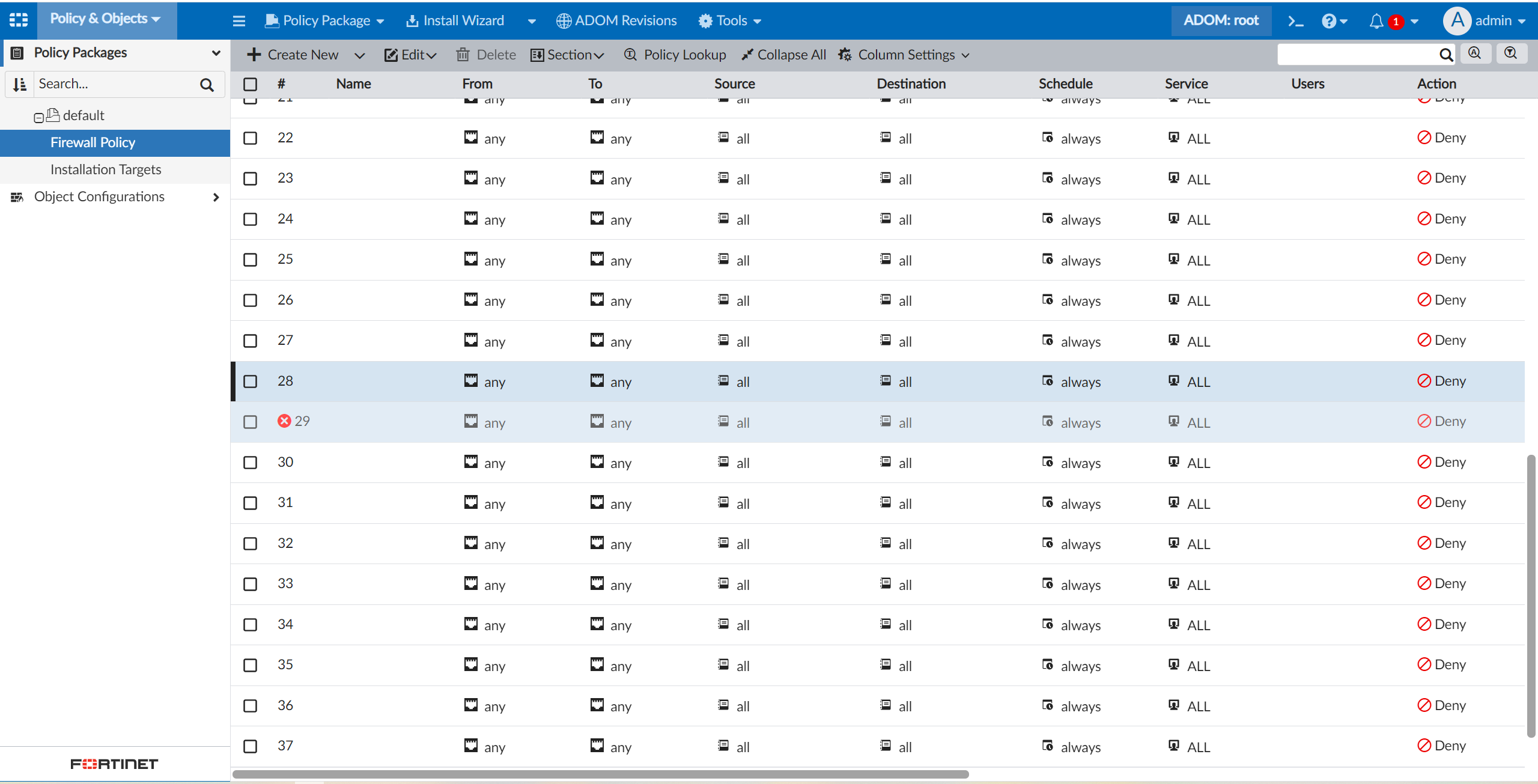Click the notification bell icon
This screenshot has width=1538, height=784.
1376,21
